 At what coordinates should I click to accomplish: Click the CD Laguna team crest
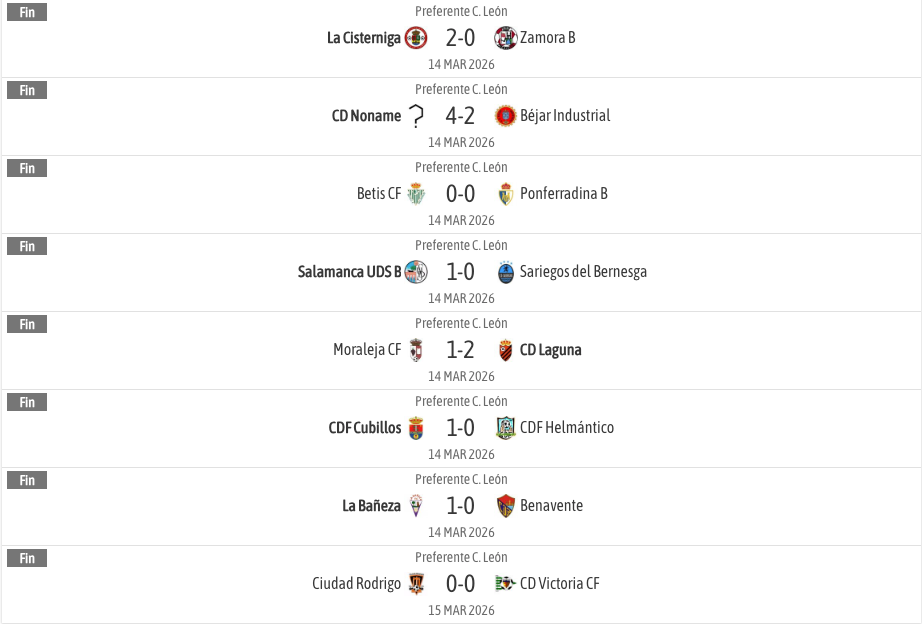point(505,350)
